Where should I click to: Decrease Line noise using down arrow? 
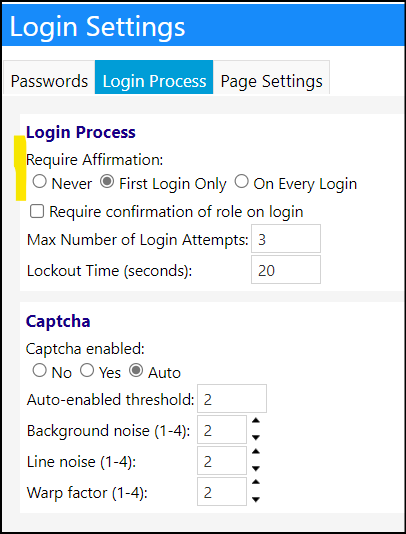(256, 468)
